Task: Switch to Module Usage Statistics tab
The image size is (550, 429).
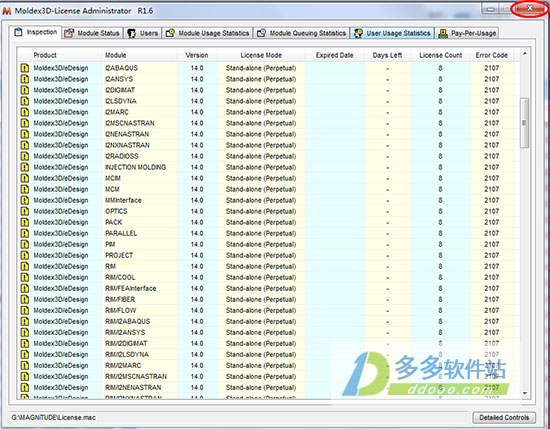Action: (x=207, y=33)
